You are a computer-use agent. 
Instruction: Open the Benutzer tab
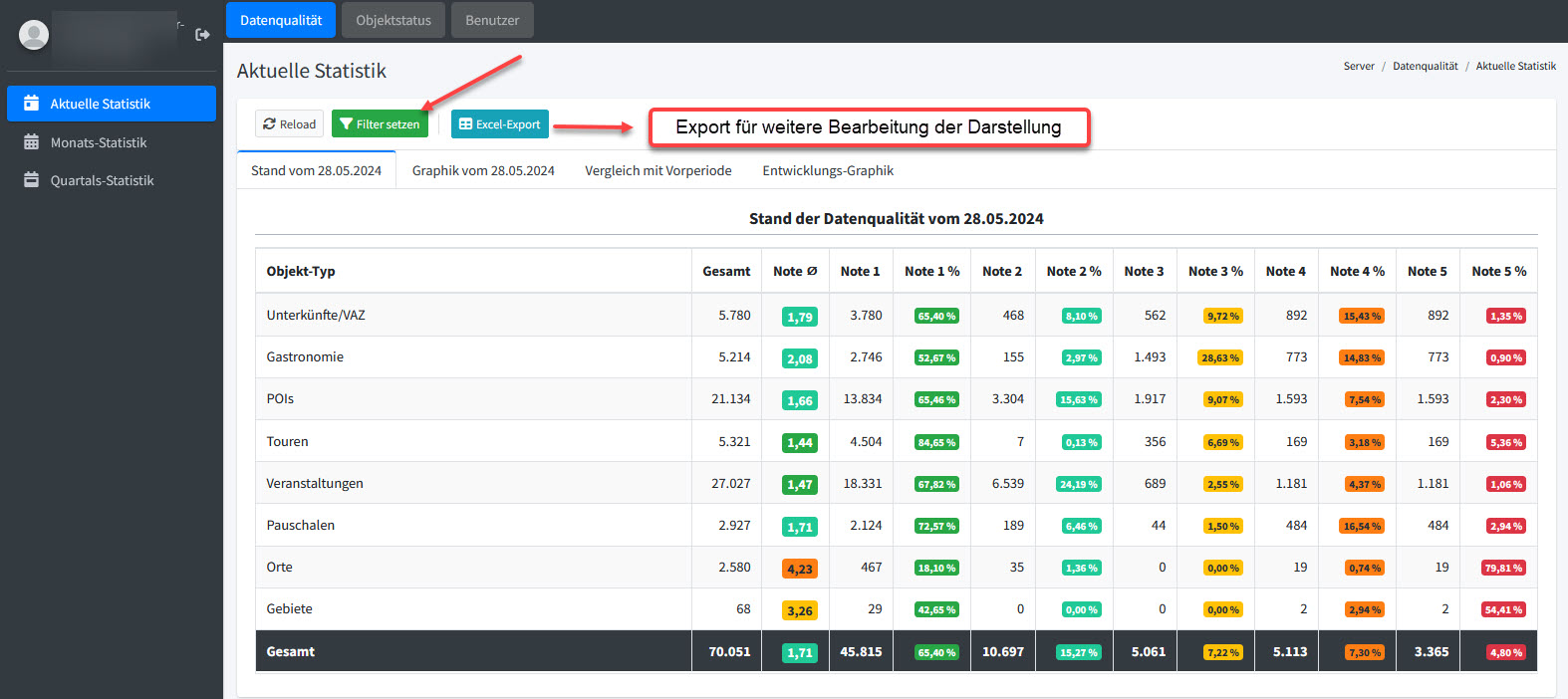coord(492,20)
